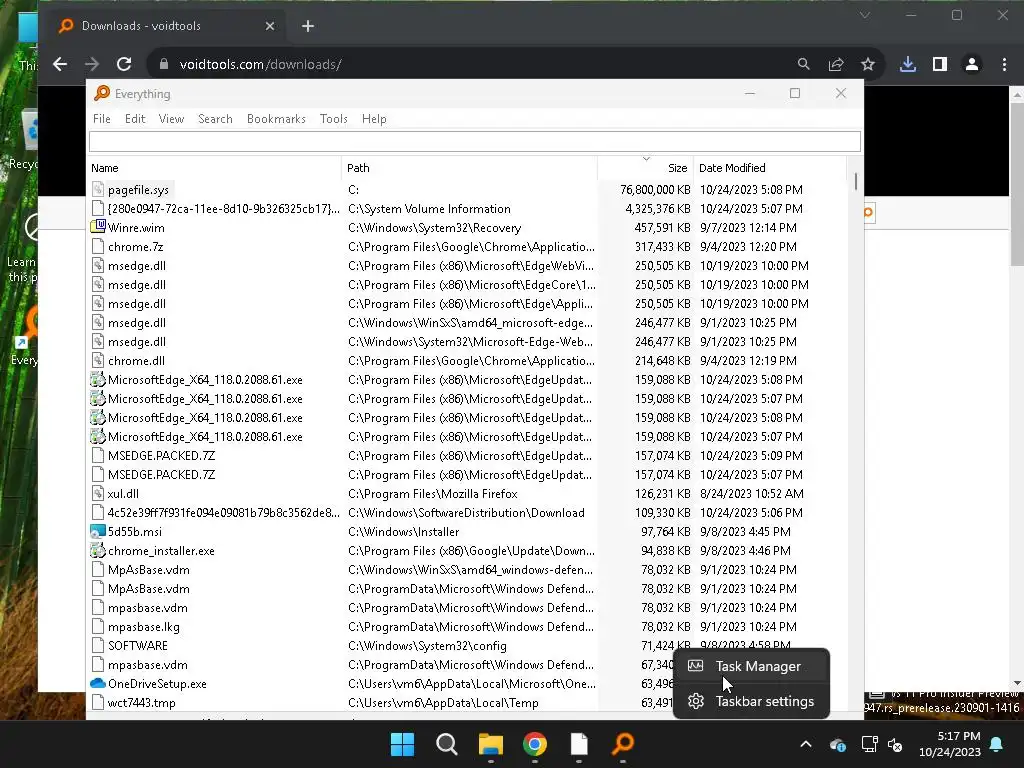Open the Chrome profile avatar icon
The width and height of the screenshot is (1024, 768).
[972, 64]
